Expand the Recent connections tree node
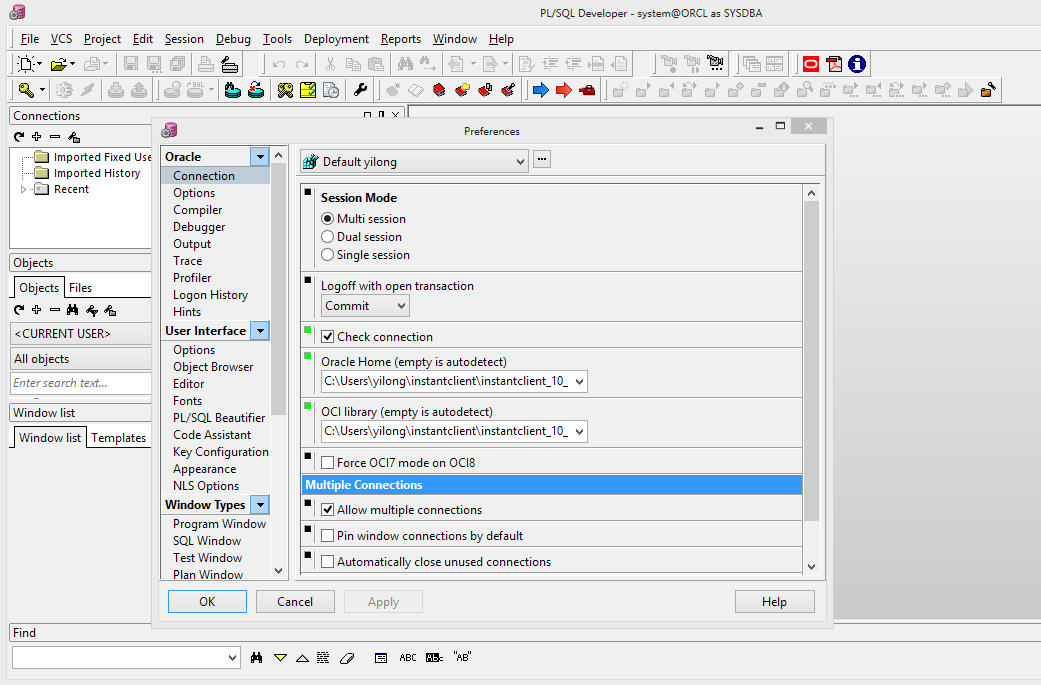This screenshot has height=685, width=1041. [x=24, y=189]
